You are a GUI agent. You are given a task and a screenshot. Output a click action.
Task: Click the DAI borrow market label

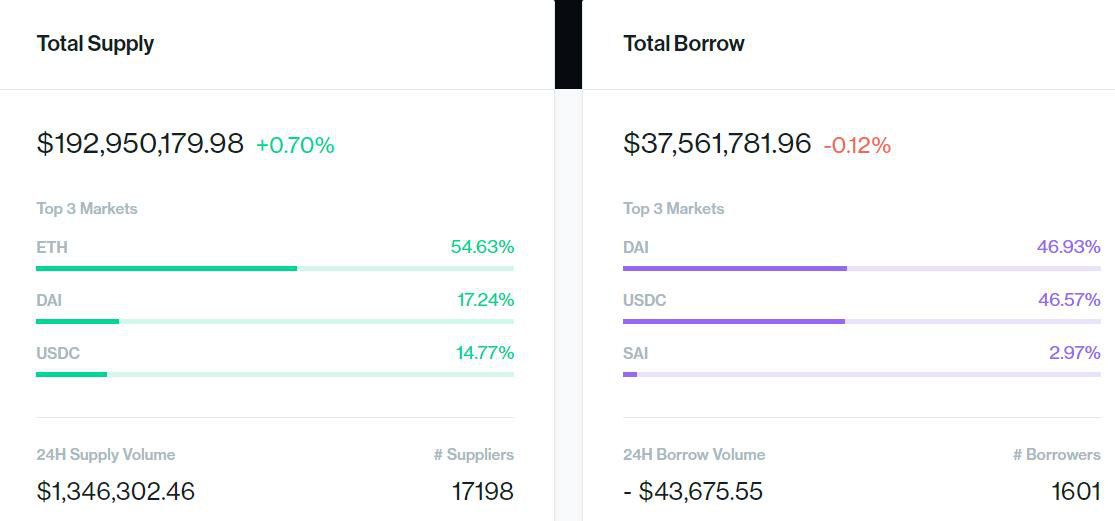click(636, 247)
